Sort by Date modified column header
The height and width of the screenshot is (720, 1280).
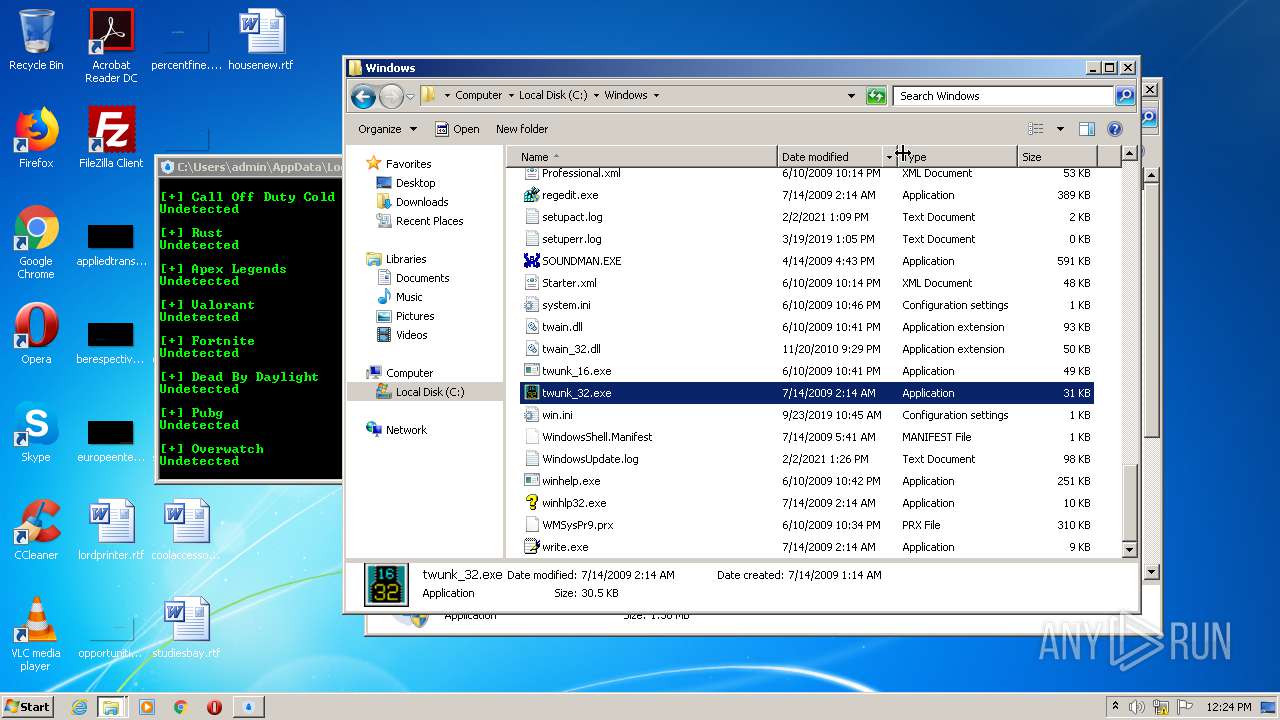click(830, 157)
